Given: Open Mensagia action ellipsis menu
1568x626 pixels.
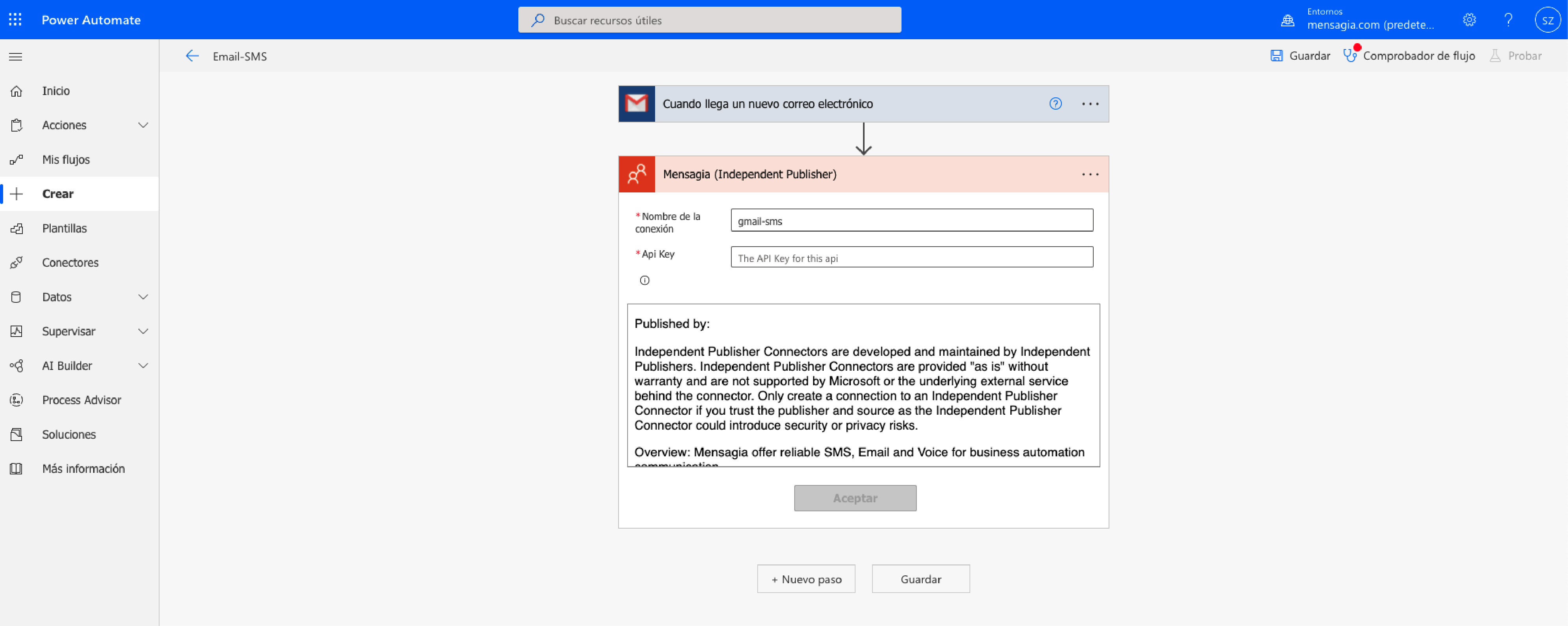Looking at the screenshot, I should click(1090, 175).
